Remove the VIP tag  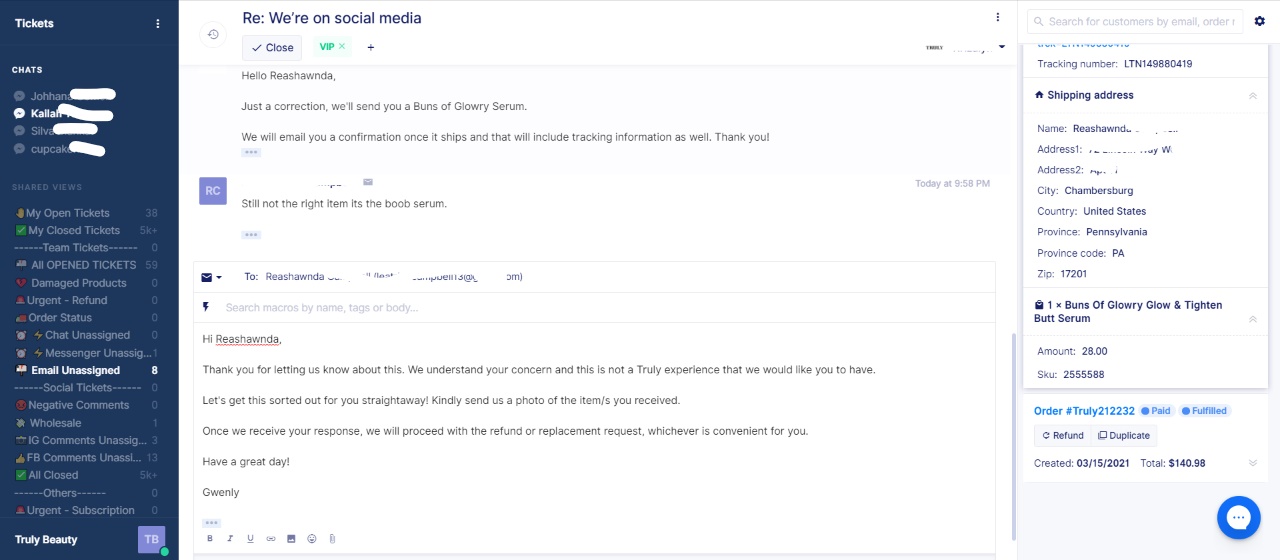pos(342,46)
